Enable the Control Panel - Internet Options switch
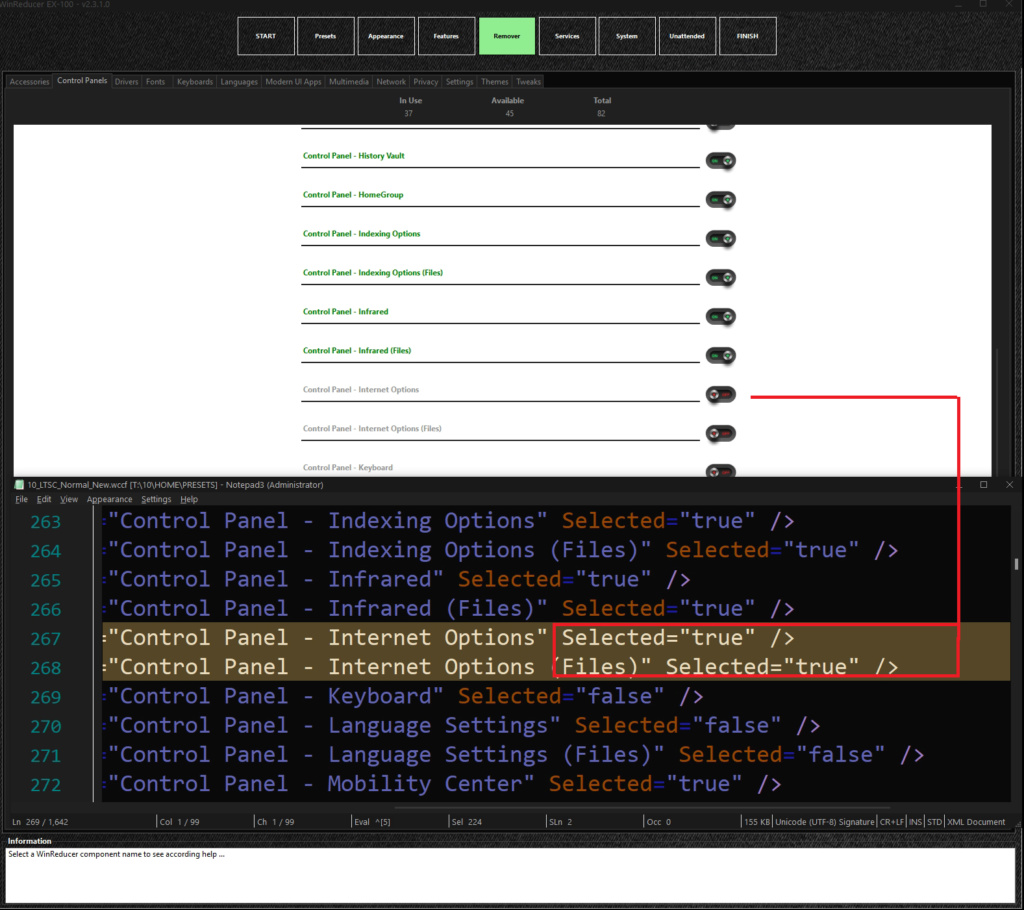This screenshot has width=1024, height=910. pos(720,395)
